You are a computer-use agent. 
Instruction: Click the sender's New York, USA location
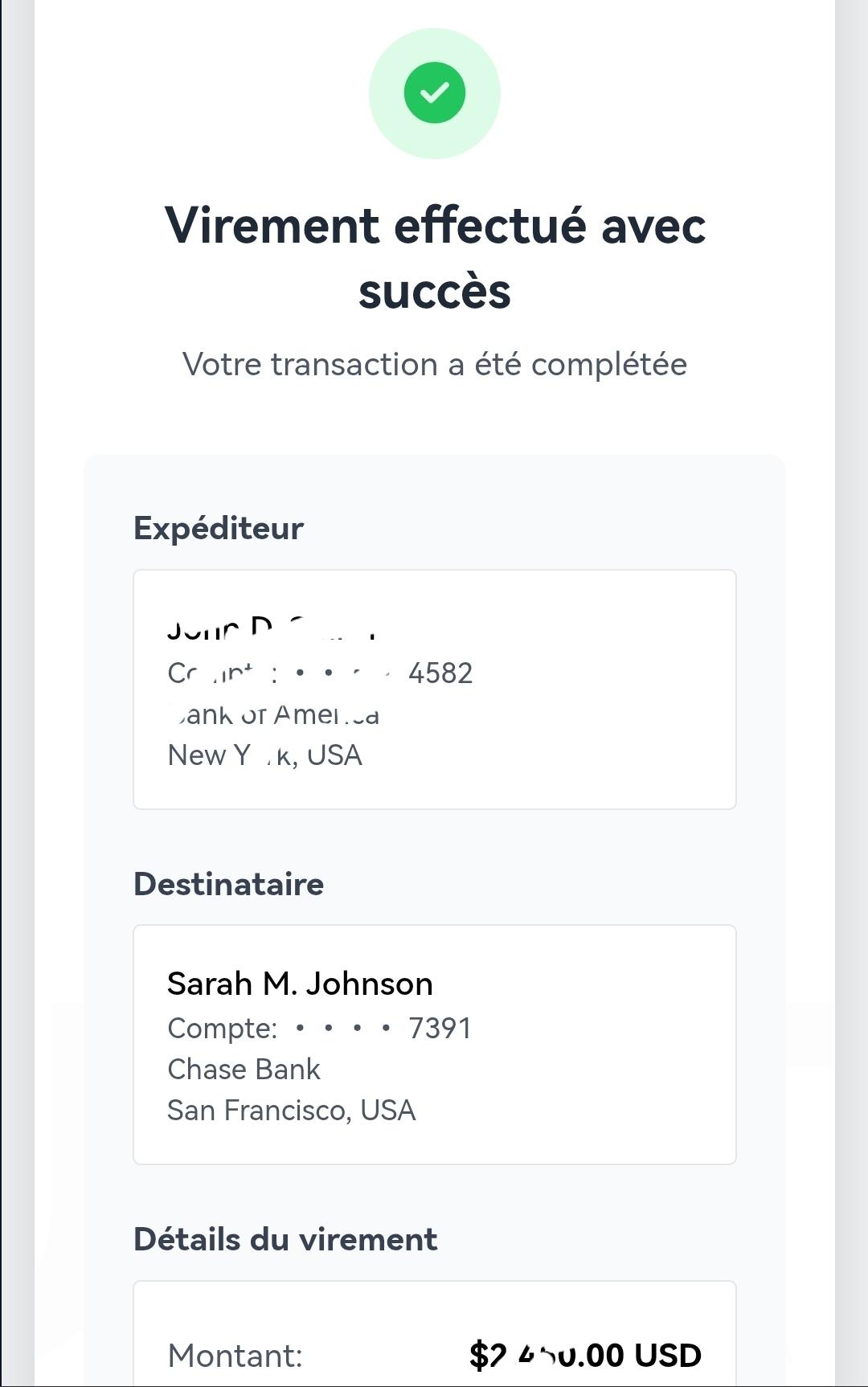[x=264, y=755]
